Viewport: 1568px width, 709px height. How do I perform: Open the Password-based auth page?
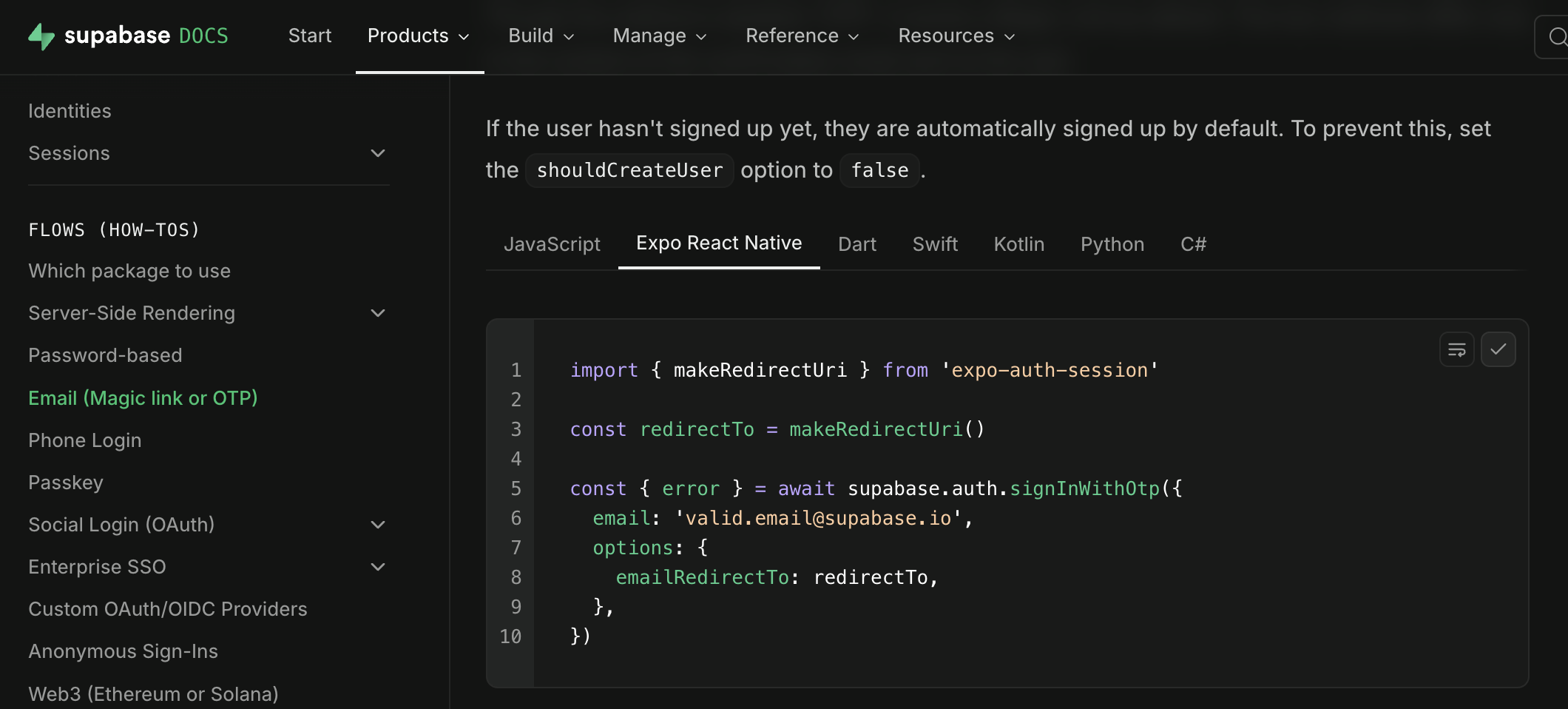[105, 355]
